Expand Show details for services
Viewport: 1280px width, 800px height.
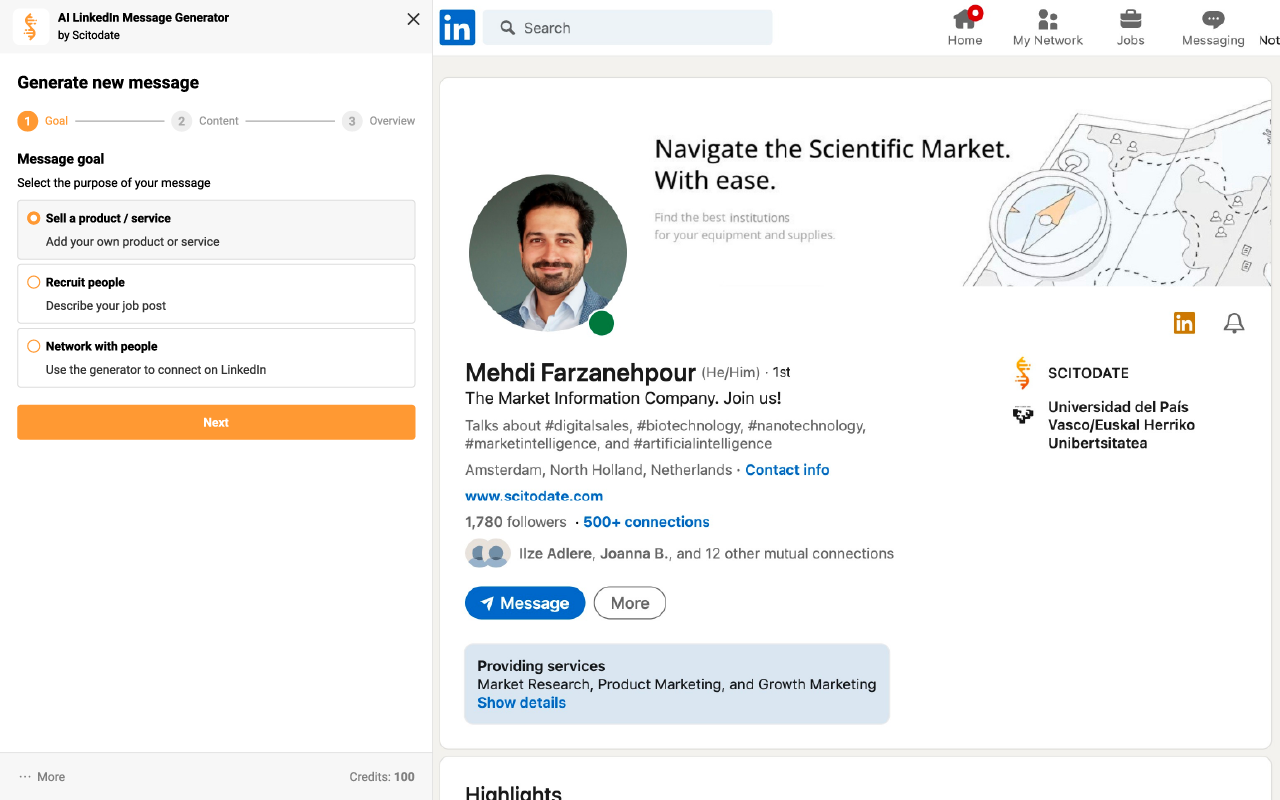[521, 703]
